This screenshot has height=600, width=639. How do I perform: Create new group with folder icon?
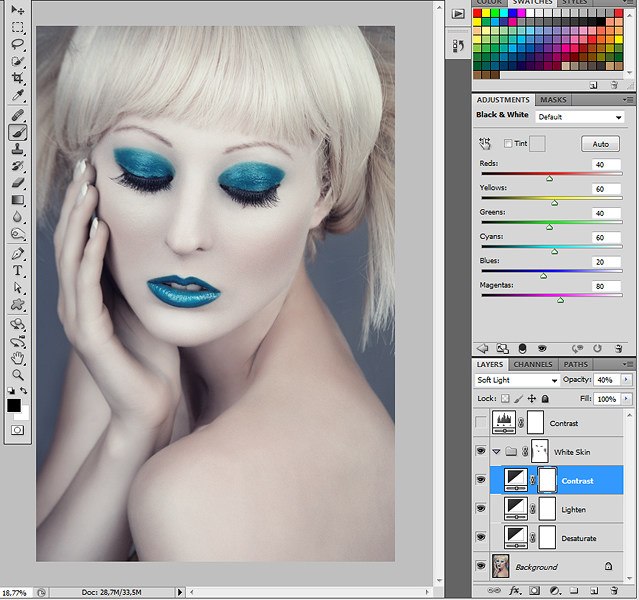(575, 592)
